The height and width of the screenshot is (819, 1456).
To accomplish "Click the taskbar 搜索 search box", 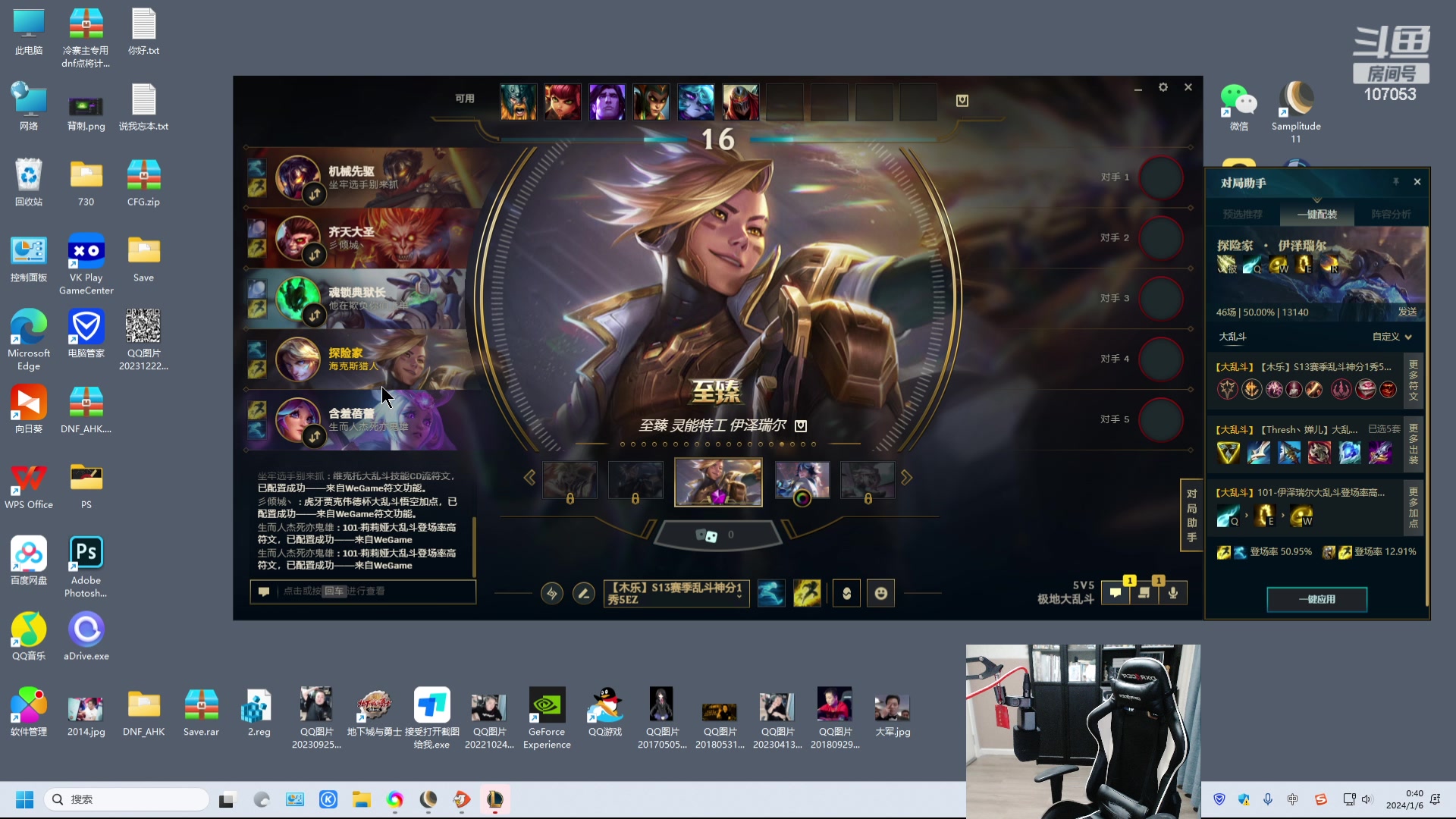I will click(x=127, y=799).
